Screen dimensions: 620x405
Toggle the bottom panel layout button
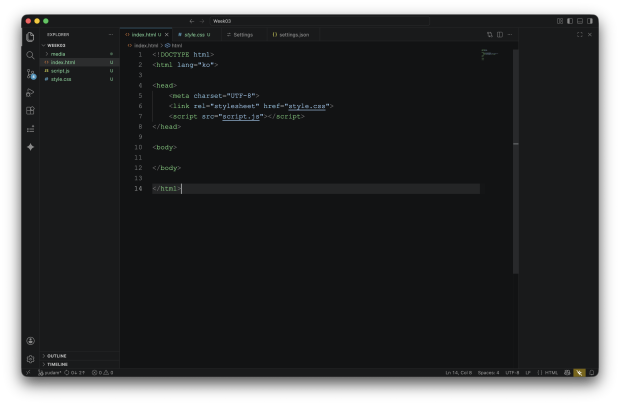point(579,20)
